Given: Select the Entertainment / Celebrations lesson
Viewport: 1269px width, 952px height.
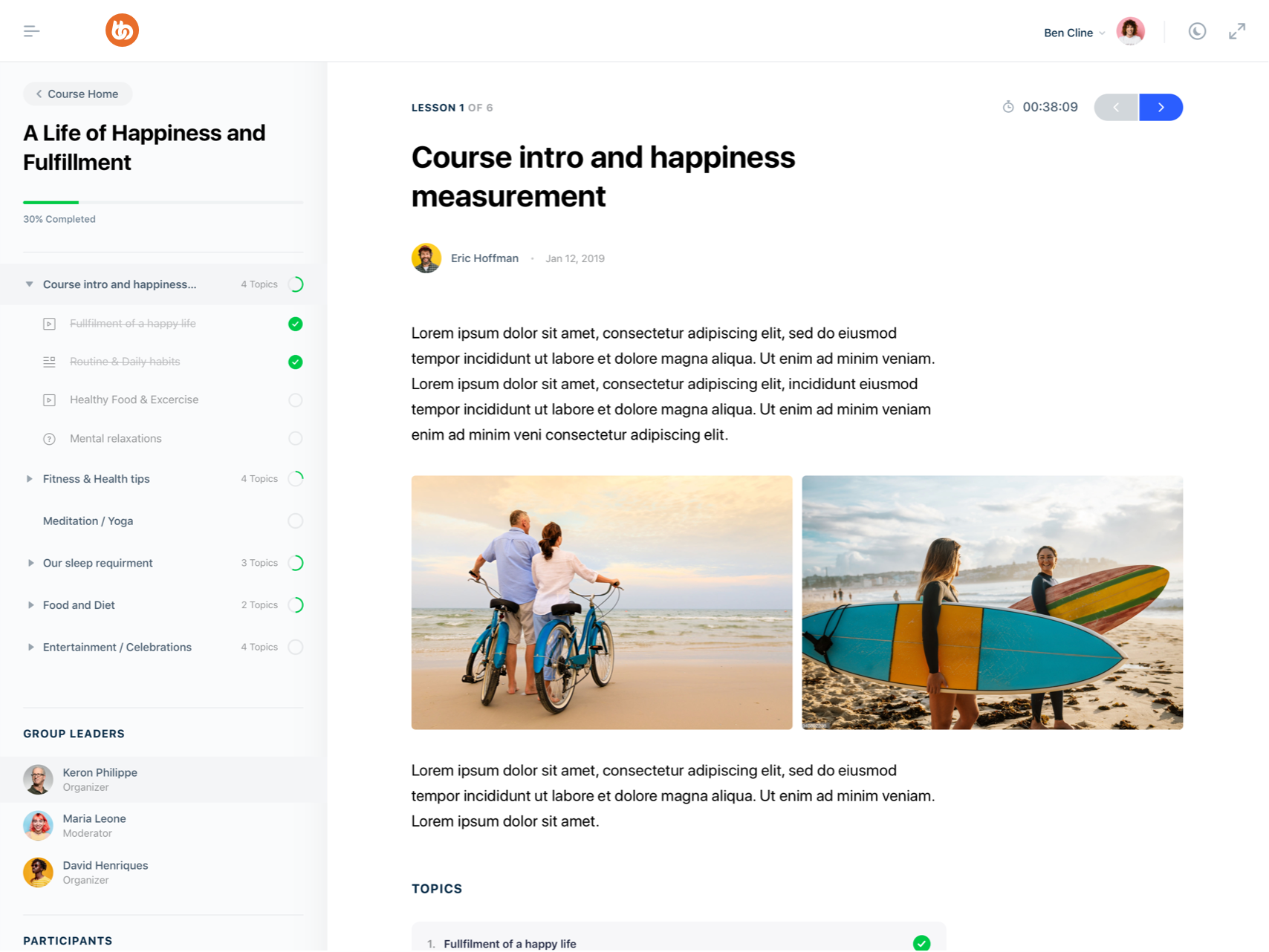Looking at the screenshot, I should tap(117, 647).
